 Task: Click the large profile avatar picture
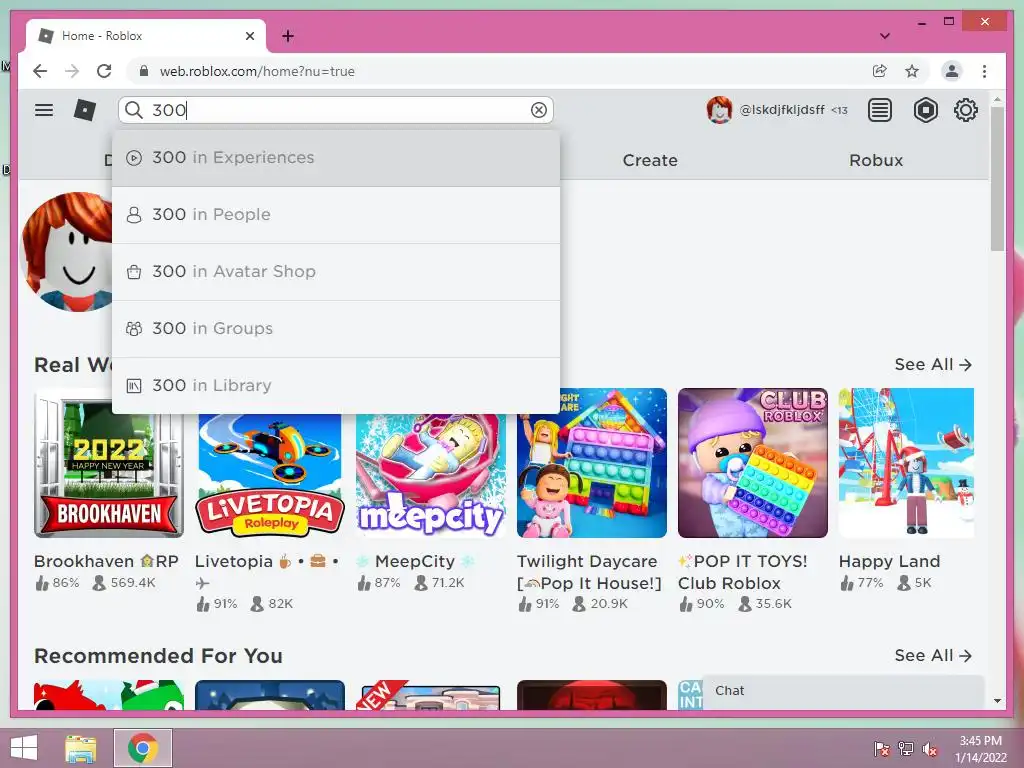[x=67, y=251]
